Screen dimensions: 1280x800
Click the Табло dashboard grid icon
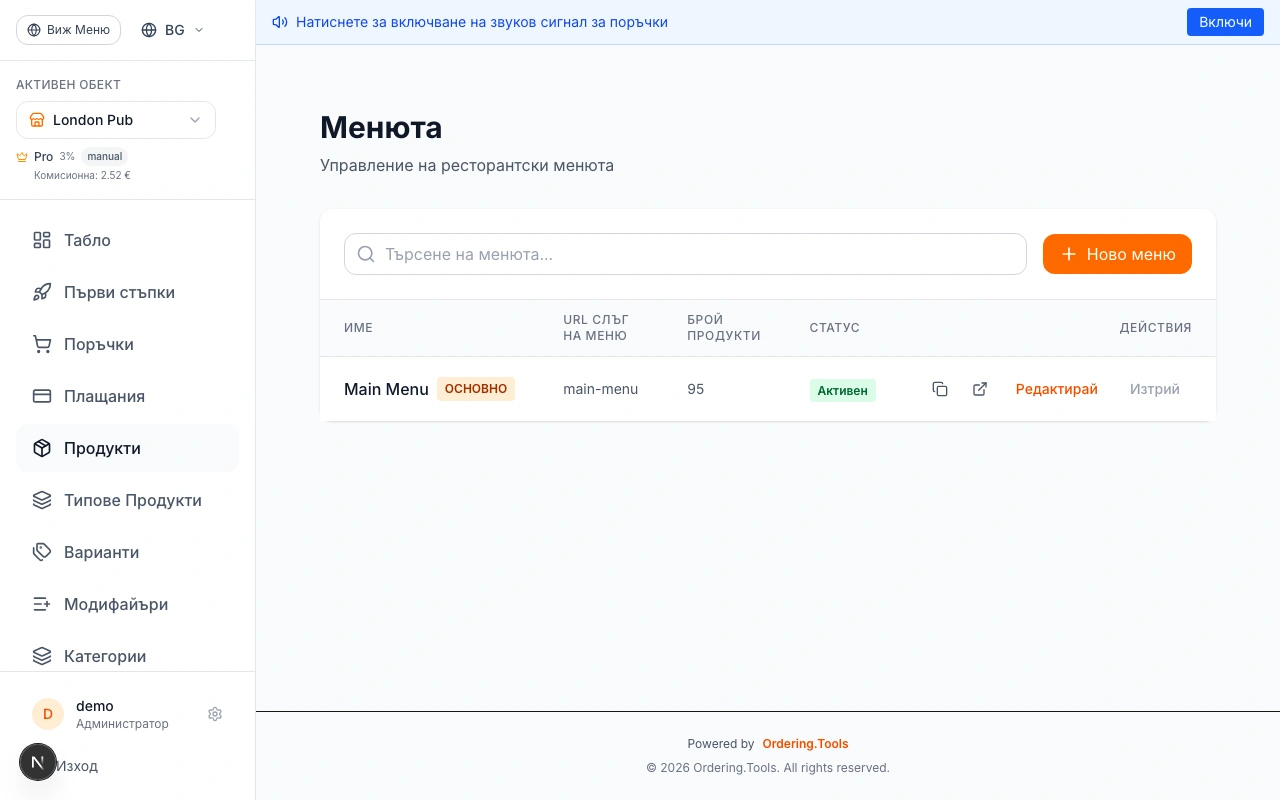[42, 240]
